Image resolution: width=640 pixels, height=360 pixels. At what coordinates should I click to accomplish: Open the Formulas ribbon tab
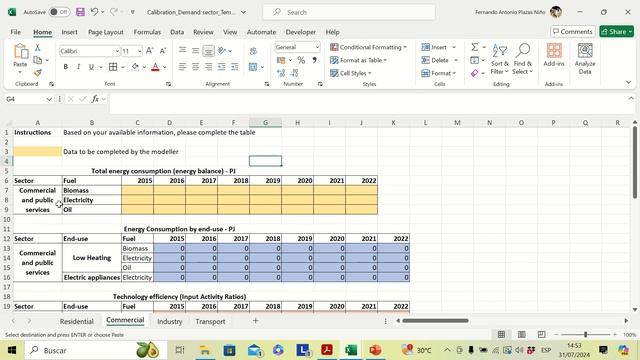coord(147,32)
